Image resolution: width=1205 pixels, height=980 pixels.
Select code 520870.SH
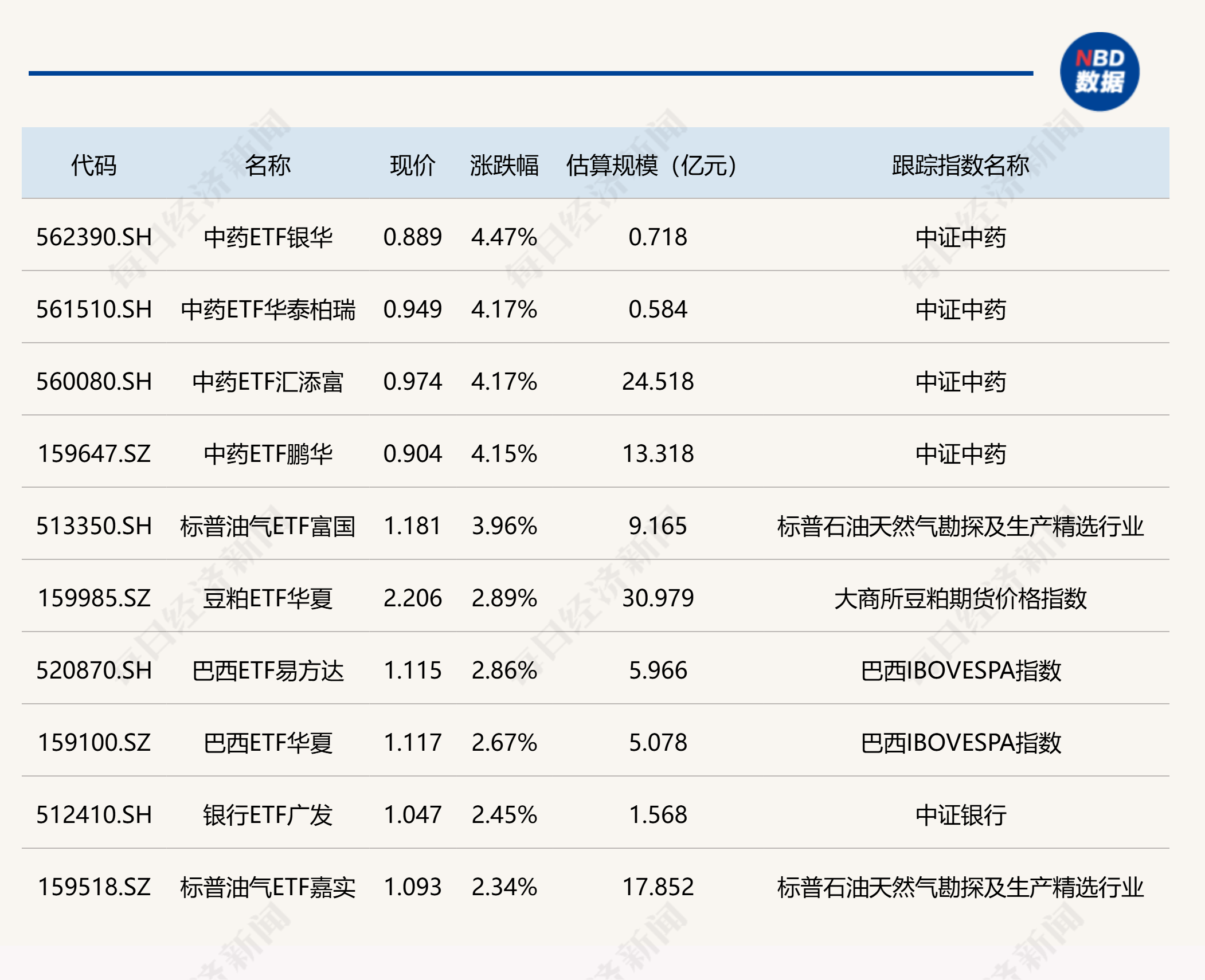94,671
